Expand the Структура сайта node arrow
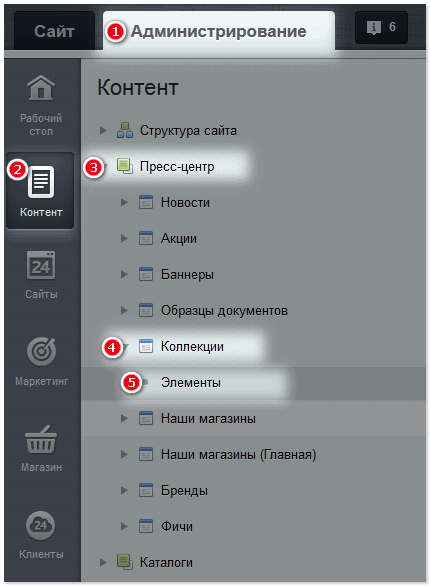431x587 pixels. 103,131
